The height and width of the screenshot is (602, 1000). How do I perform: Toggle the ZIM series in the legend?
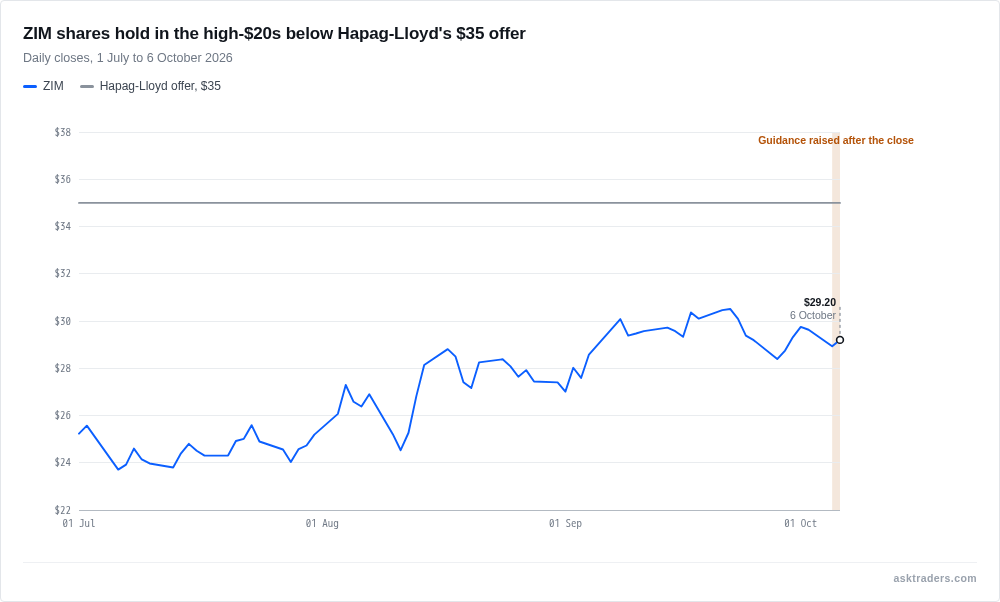[43, 86]
